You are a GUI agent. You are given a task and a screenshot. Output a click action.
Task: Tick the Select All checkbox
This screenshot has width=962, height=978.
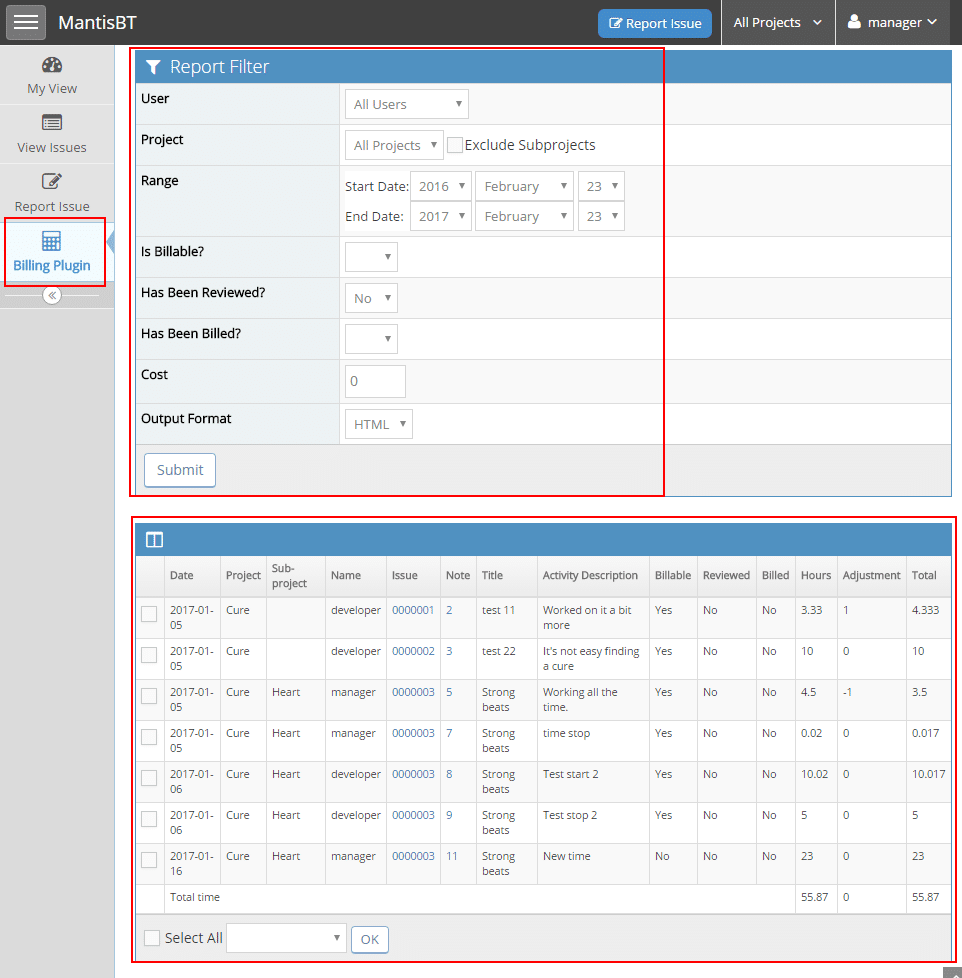152,938
